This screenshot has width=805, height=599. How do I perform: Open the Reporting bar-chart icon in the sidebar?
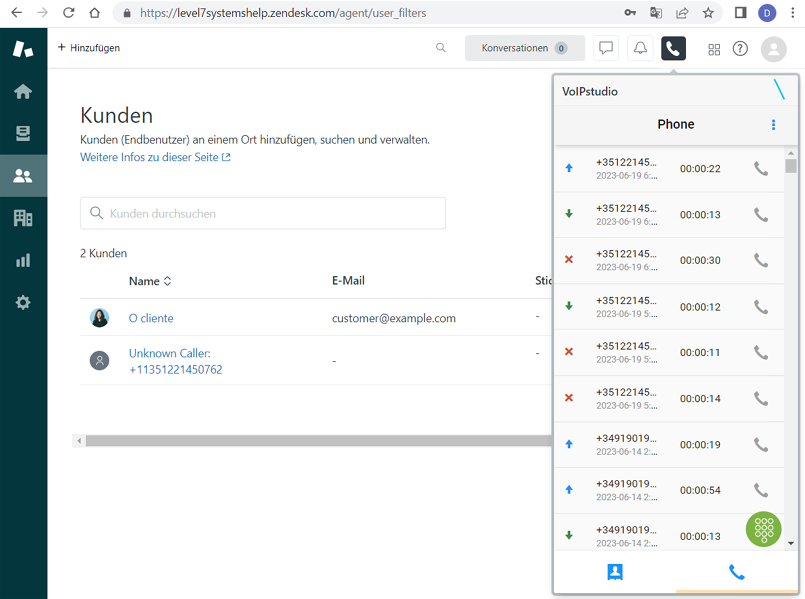point(23,260)
